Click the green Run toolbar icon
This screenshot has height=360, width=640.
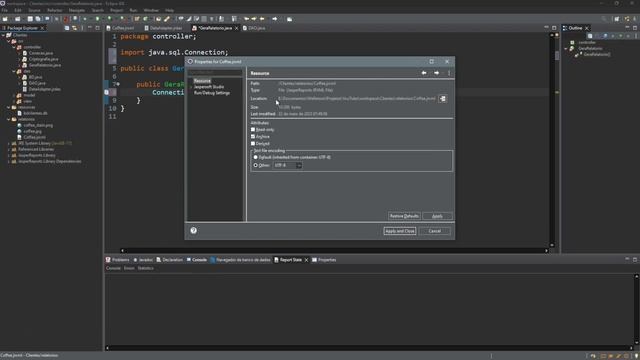tap(98, 19)
